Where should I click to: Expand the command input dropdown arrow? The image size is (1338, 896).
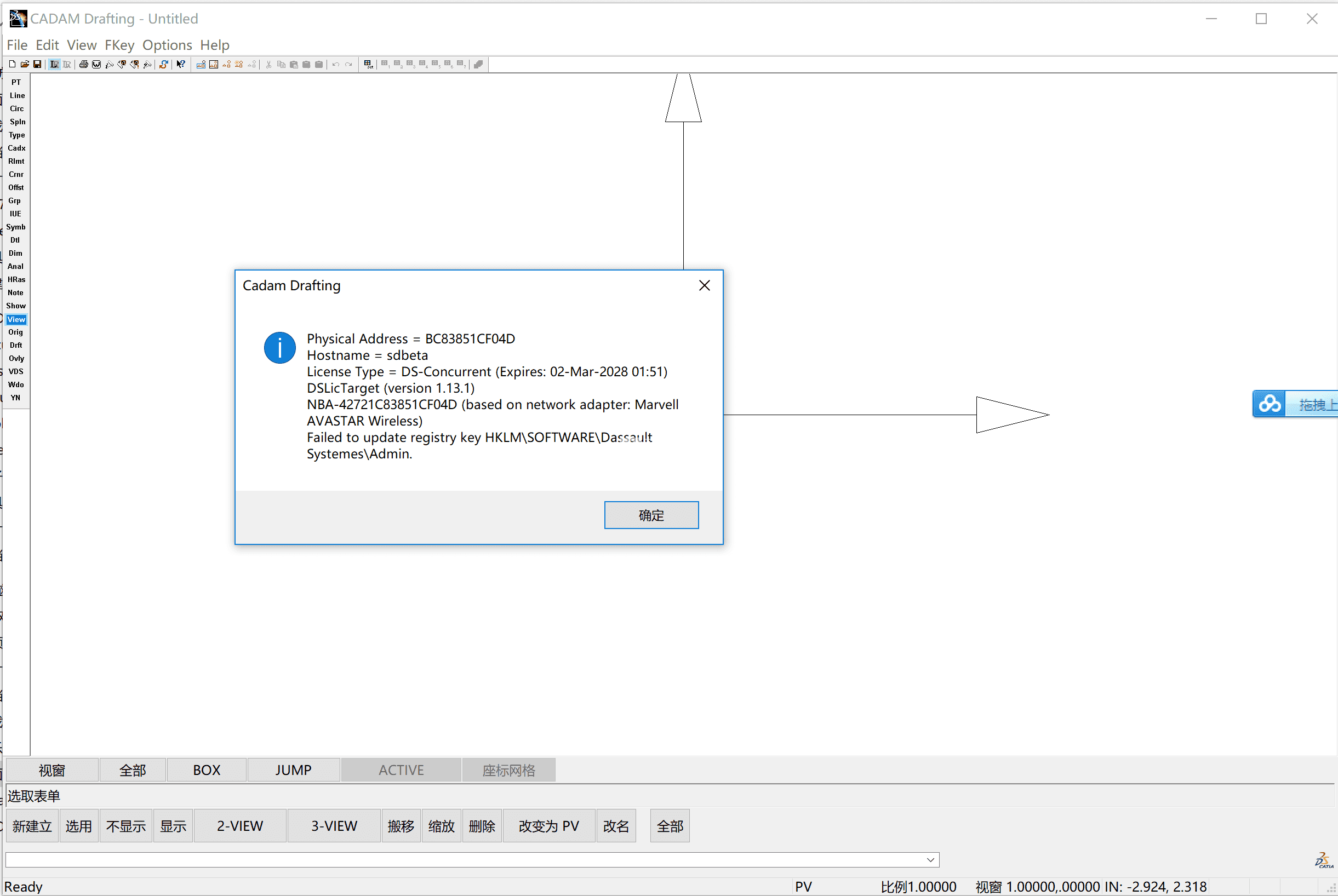(x=930, y=859)
